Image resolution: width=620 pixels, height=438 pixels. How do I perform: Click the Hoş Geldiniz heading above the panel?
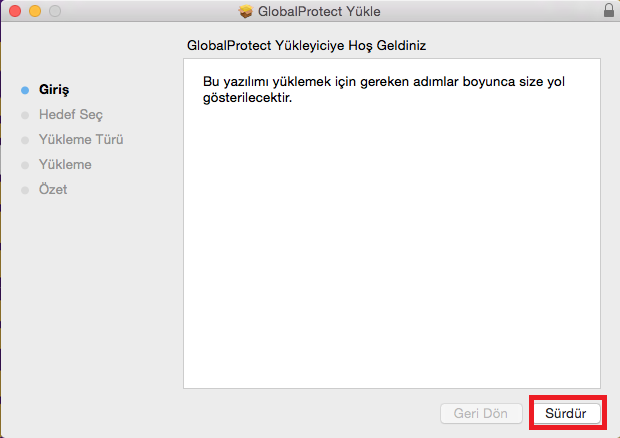(x=306, y=45)
